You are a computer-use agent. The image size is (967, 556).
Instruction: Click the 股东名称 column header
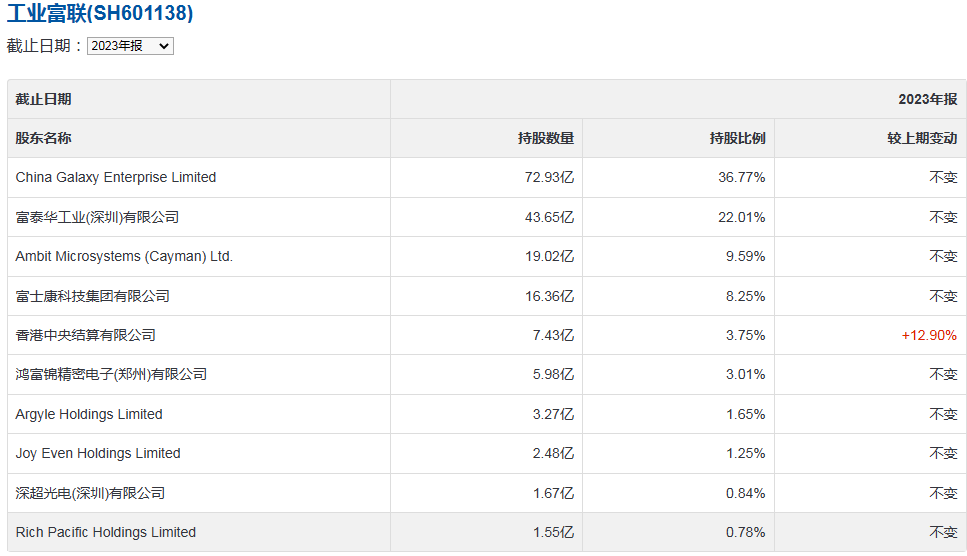(44, 138)
